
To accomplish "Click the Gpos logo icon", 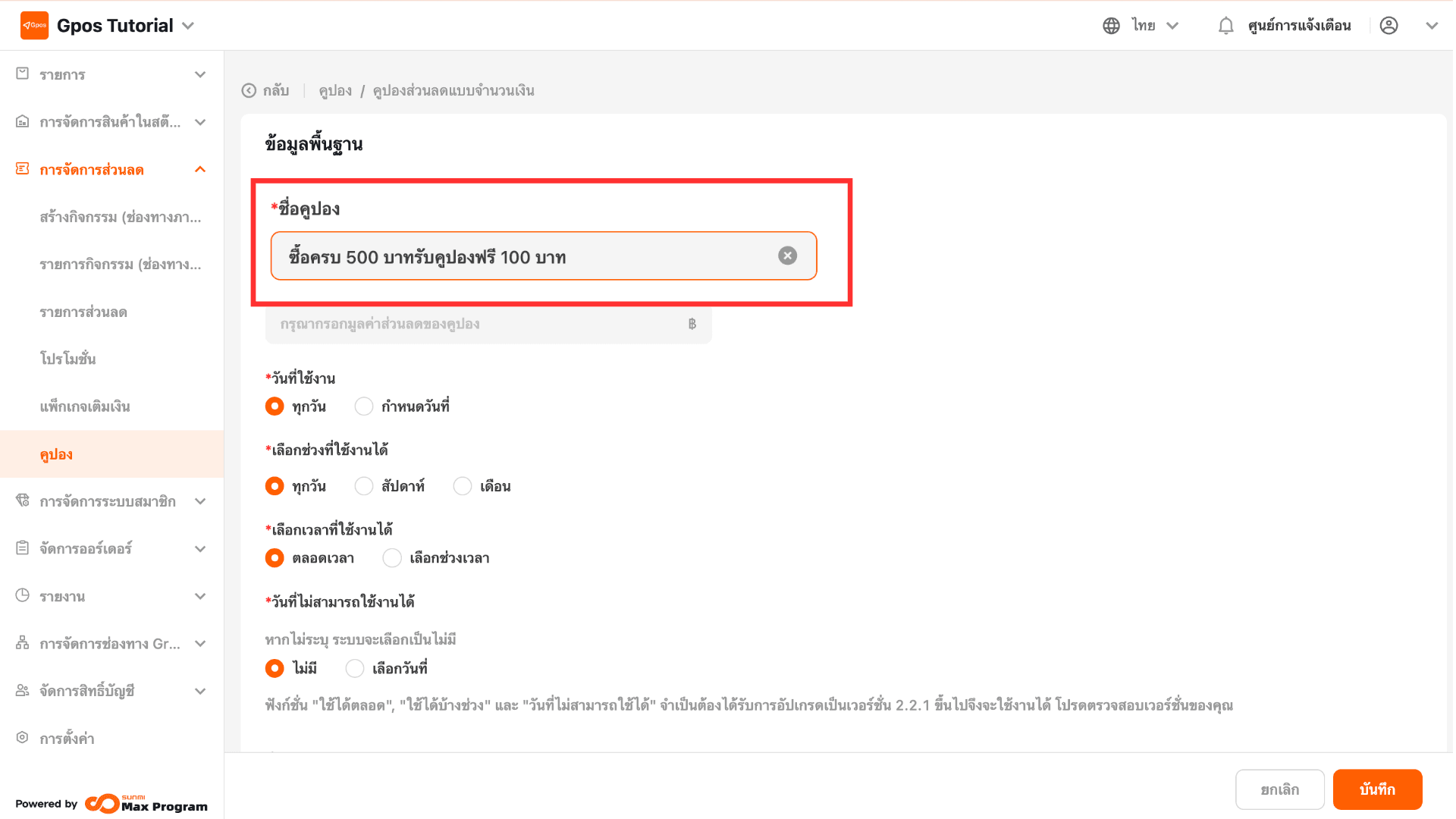I will 34,25.
